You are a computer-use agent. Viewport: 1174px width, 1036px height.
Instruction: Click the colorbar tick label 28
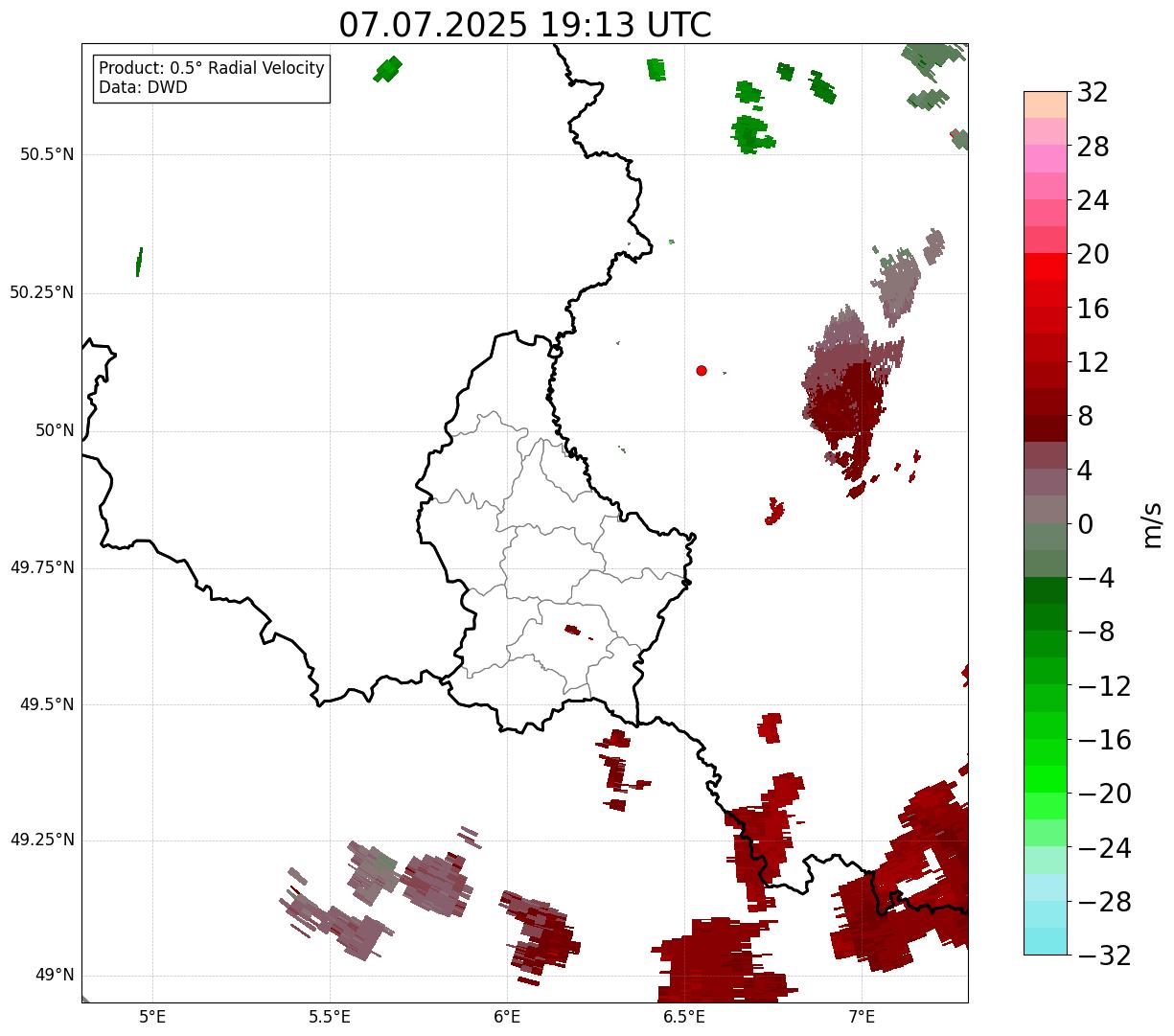click(x=1093, y=147)
